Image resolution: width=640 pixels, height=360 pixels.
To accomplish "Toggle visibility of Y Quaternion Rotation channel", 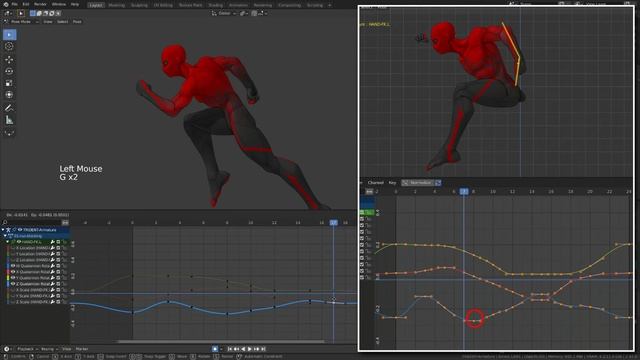I will [13, 278].
